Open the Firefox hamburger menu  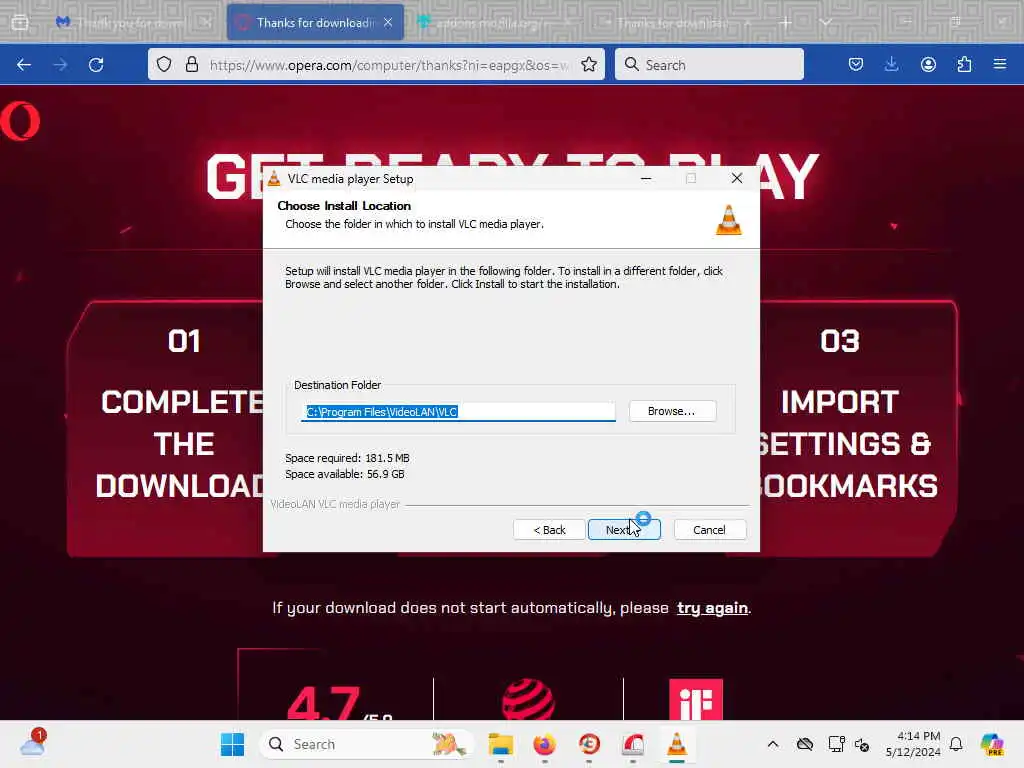pyautogui.click(x=1000, y=64)
